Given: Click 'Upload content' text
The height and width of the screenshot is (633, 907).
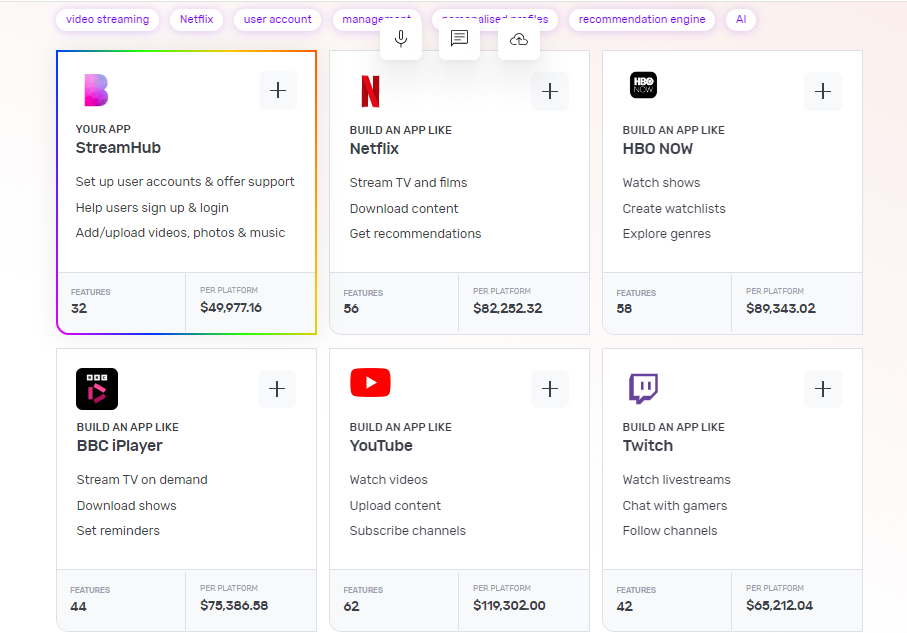Looking at the screenshot, I should tap(395, 506).
